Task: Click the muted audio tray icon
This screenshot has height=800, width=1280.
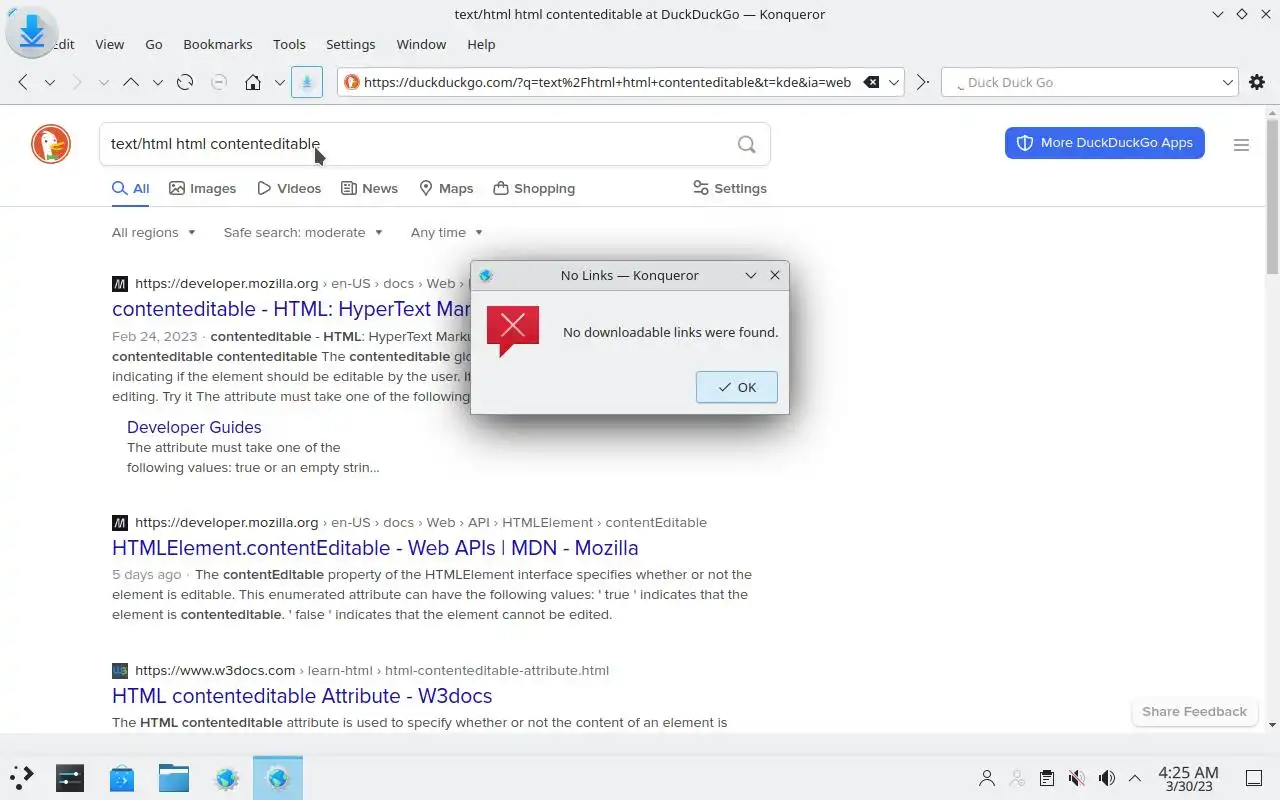Action: tap(1077, 777)
